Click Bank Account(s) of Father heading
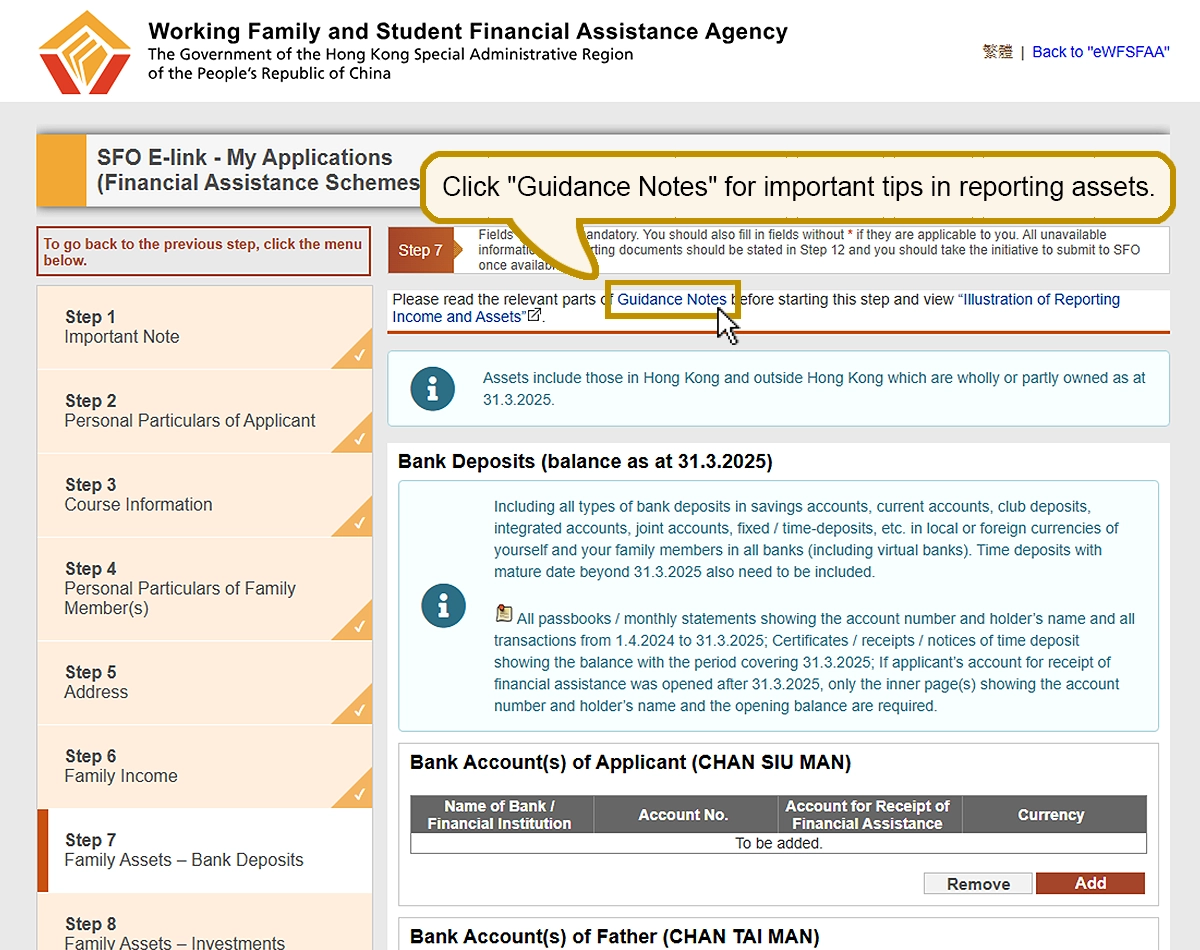This screenshot has height=950, width=1200. pyautogui.click(x=614, y=936)
